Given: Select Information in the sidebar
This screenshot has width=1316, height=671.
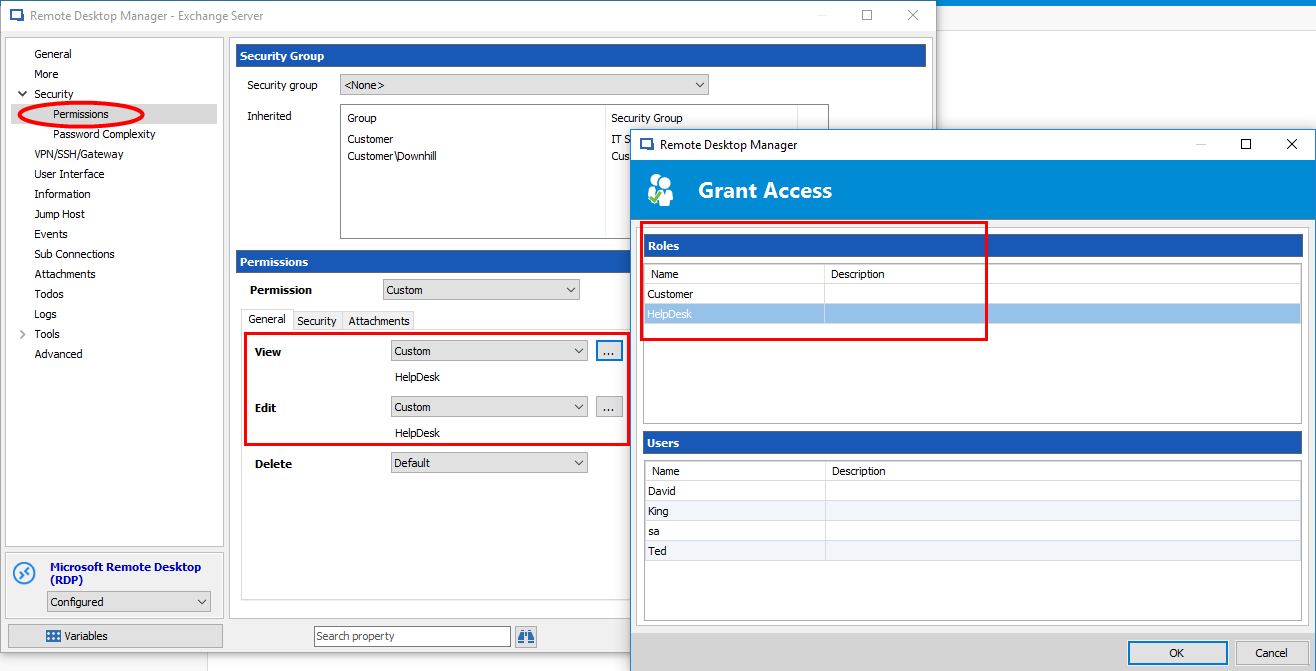Looking at the screenshot, I should click(x=62, y=194).
